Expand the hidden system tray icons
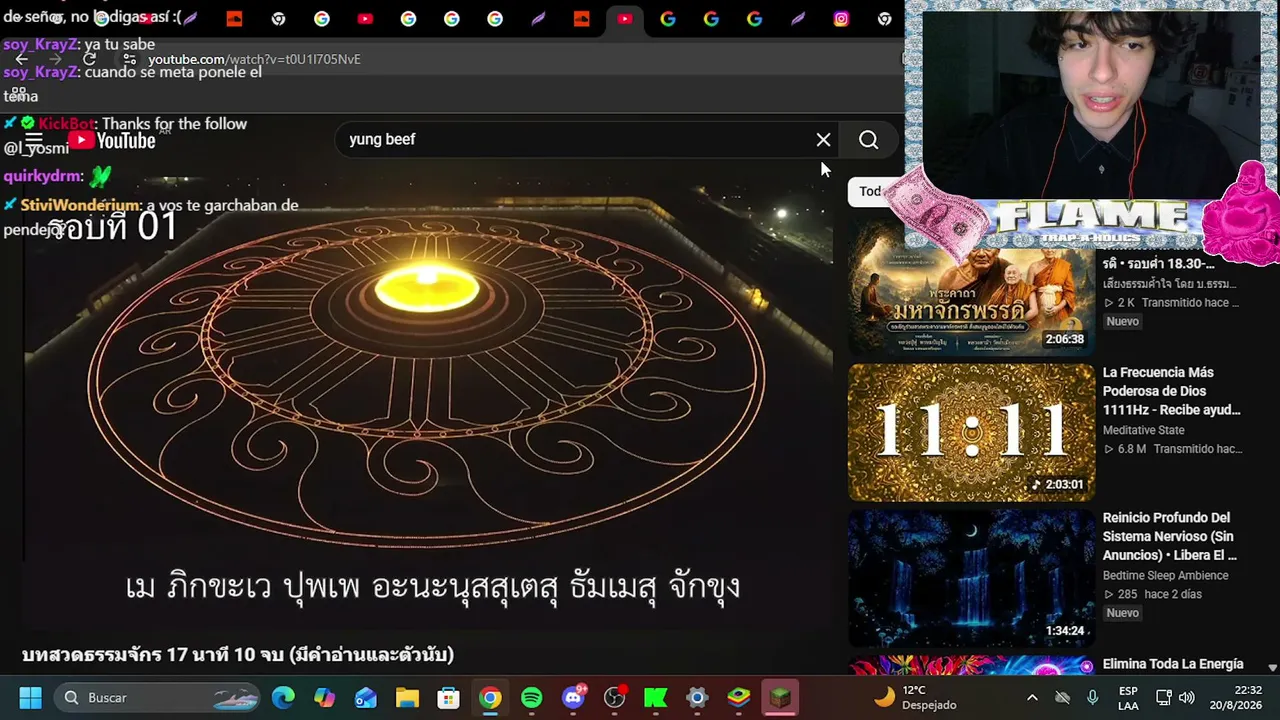This screenshot has height=720, width=1280. 1032,697
